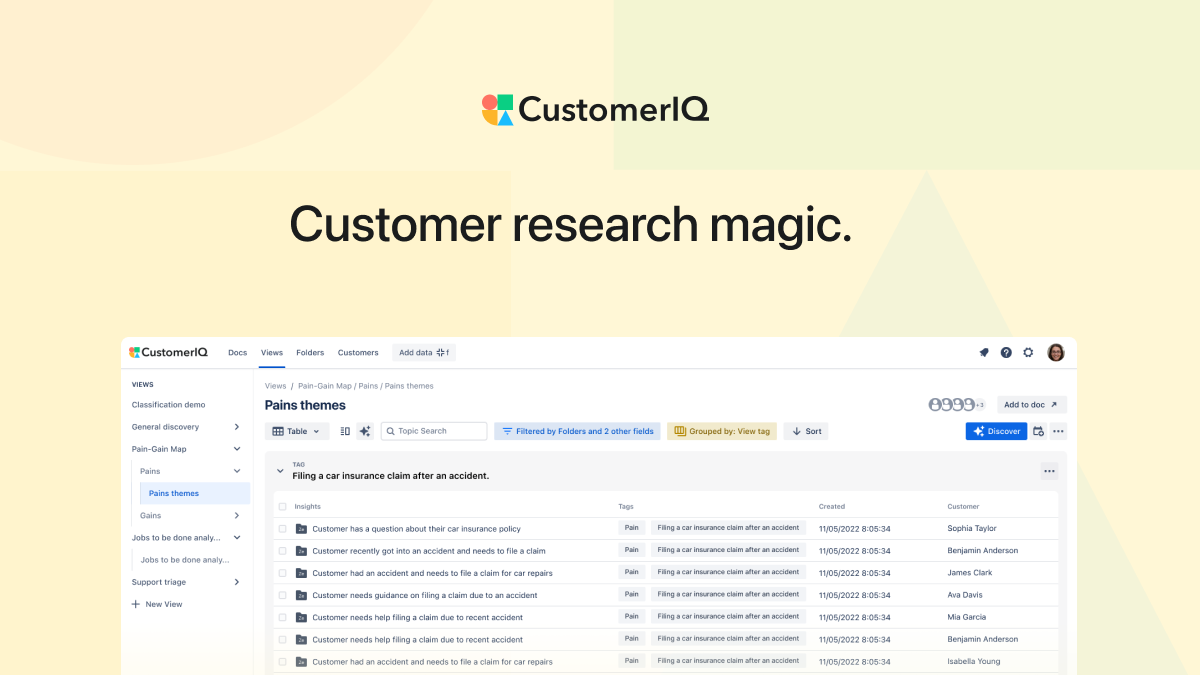The image size is (1200, 675).
Task: Open the 'Filtered by Folders and 2 other fields' control
Action: (577, 431)
